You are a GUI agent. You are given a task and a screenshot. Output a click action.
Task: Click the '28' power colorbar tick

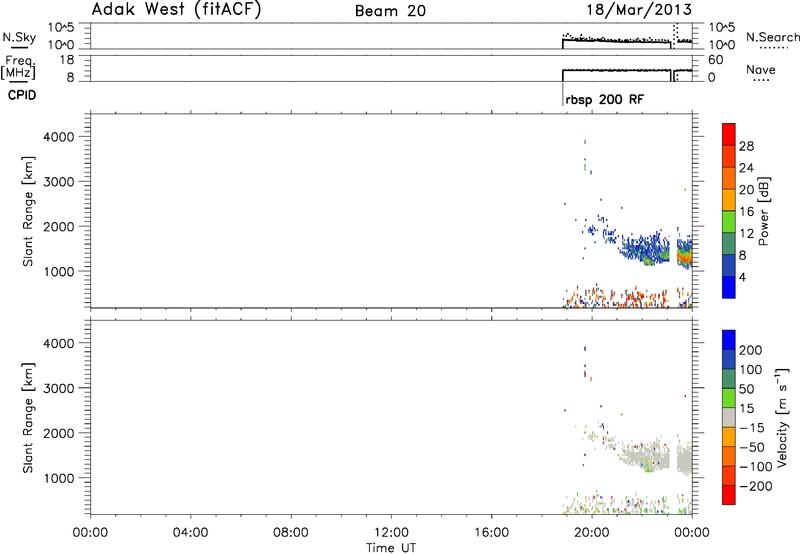point(746,146)
